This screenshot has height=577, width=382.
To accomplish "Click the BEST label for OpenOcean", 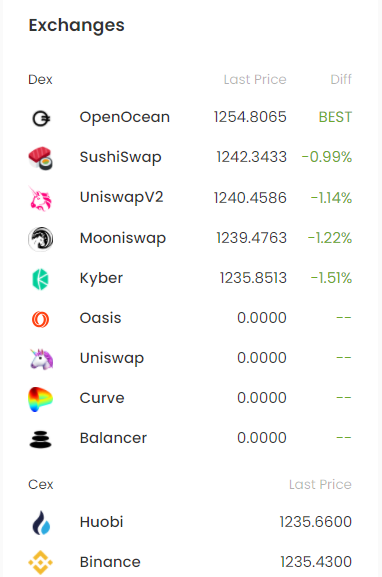I will [x=335, y=117].
